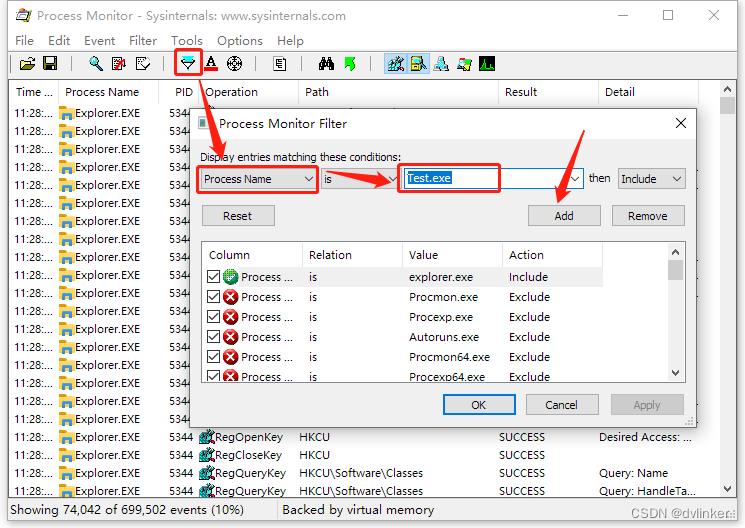Toggle Show Registry Activity icon

tap(395, 64)
